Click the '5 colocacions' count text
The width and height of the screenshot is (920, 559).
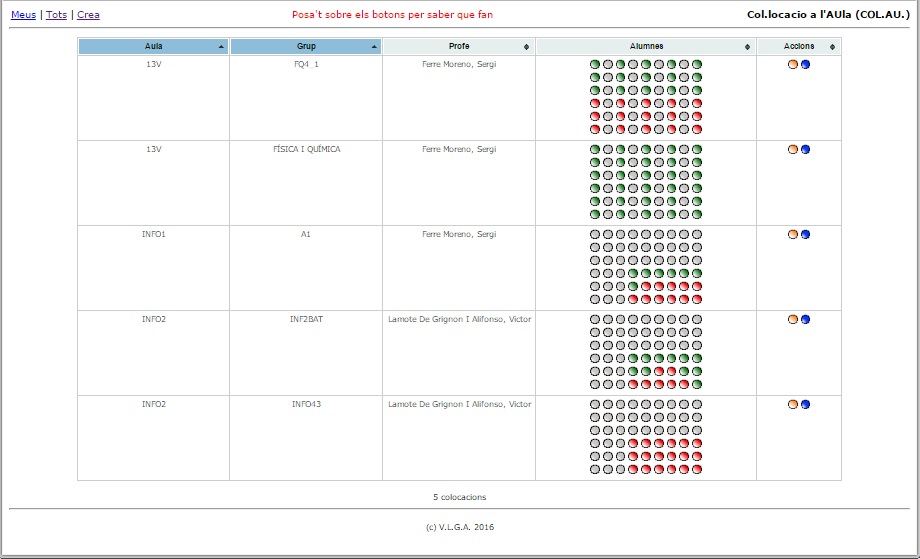click(x=459, y=497)
